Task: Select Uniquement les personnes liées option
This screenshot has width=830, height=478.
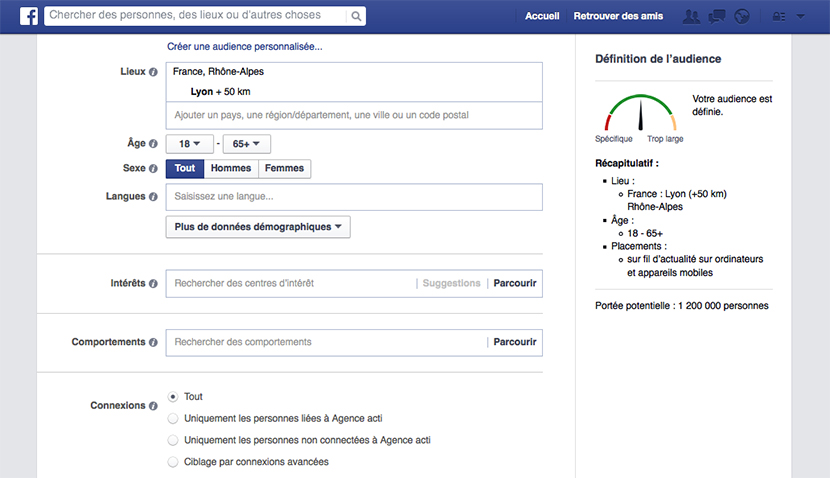Action: [x=173, y=419]
